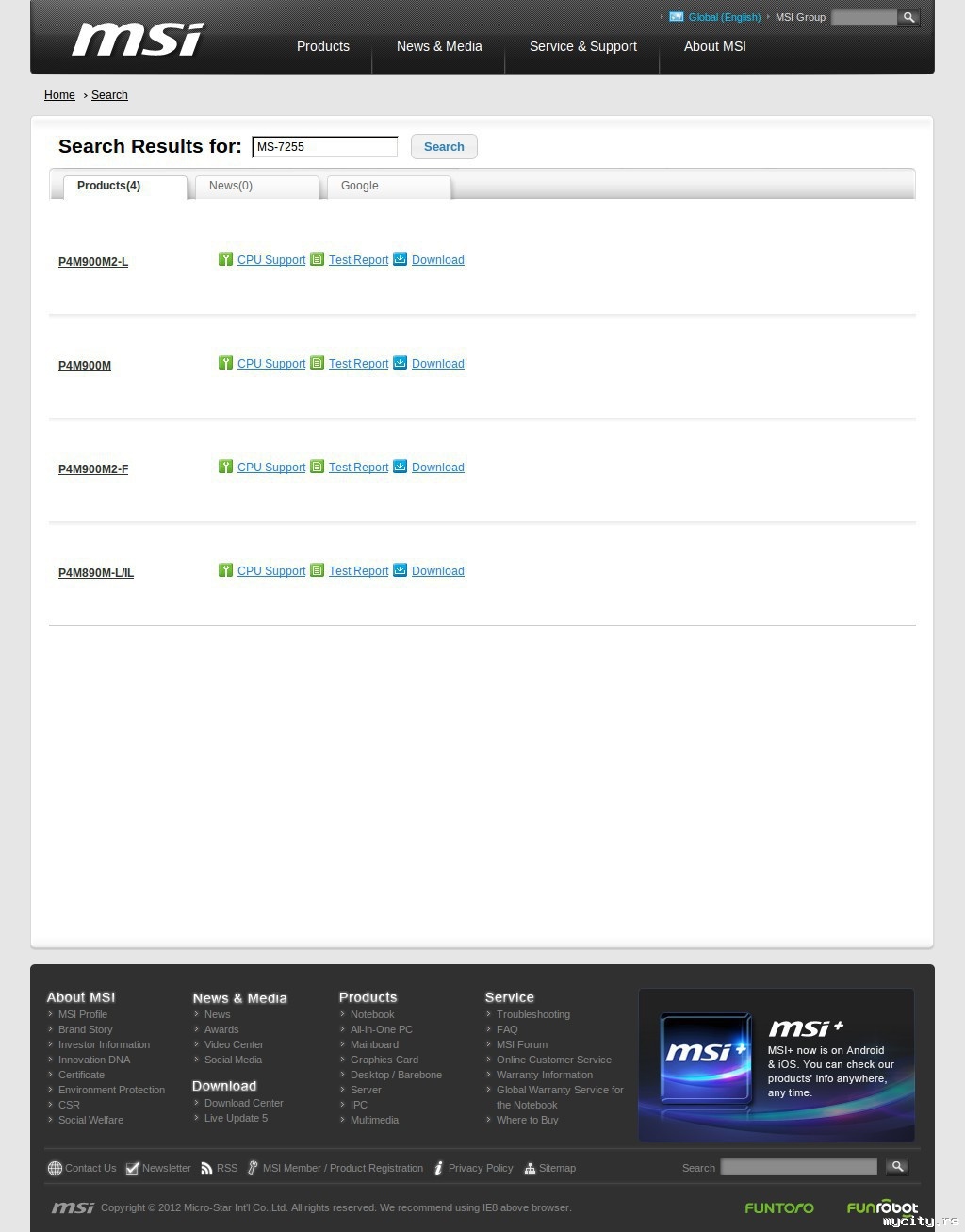Open CPU Support link for P4M900M2-F

coord(271,468)
